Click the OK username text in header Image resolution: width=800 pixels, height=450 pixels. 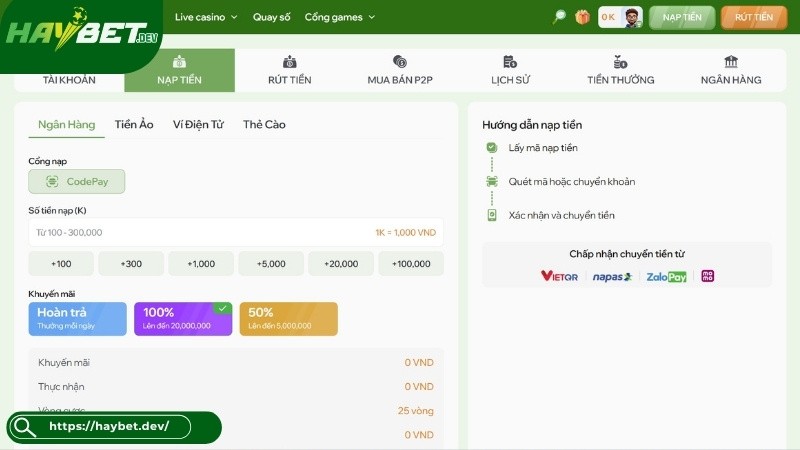[608, 17]
